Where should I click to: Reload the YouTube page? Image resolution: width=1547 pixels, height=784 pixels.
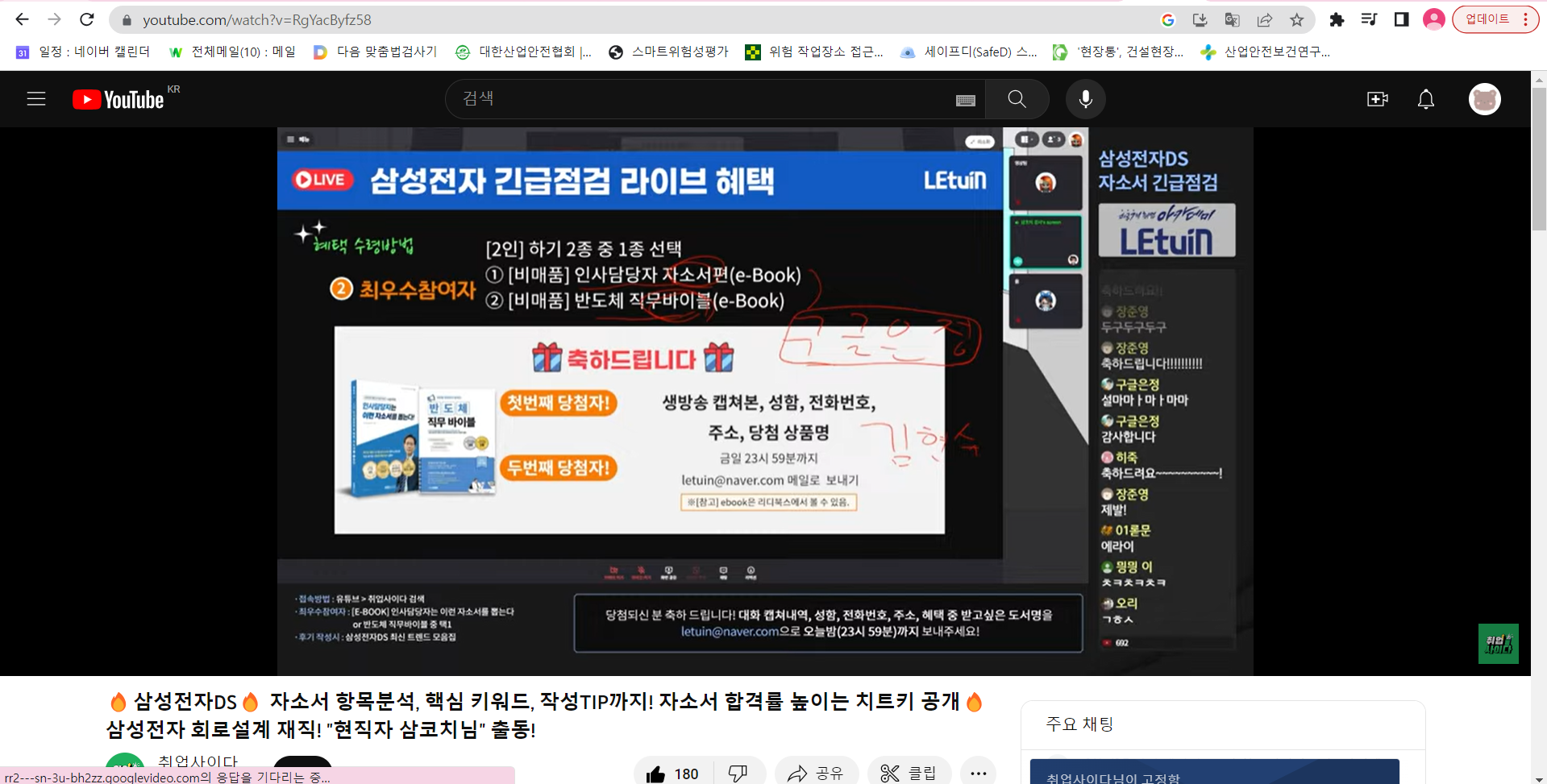click(x=87, y=19)
